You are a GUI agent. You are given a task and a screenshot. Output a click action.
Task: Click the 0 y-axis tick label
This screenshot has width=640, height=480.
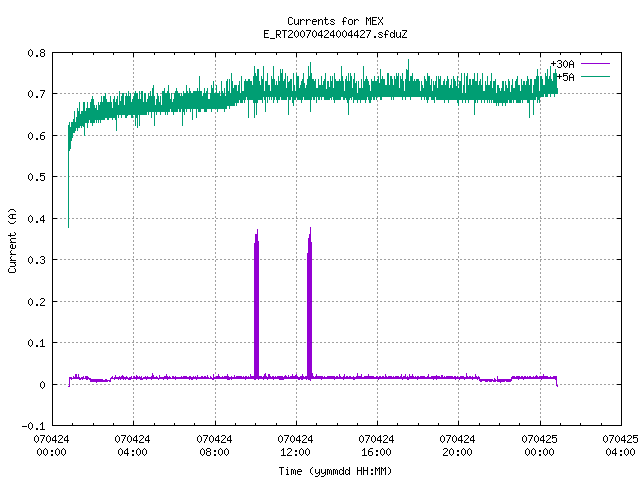(42, 385)
